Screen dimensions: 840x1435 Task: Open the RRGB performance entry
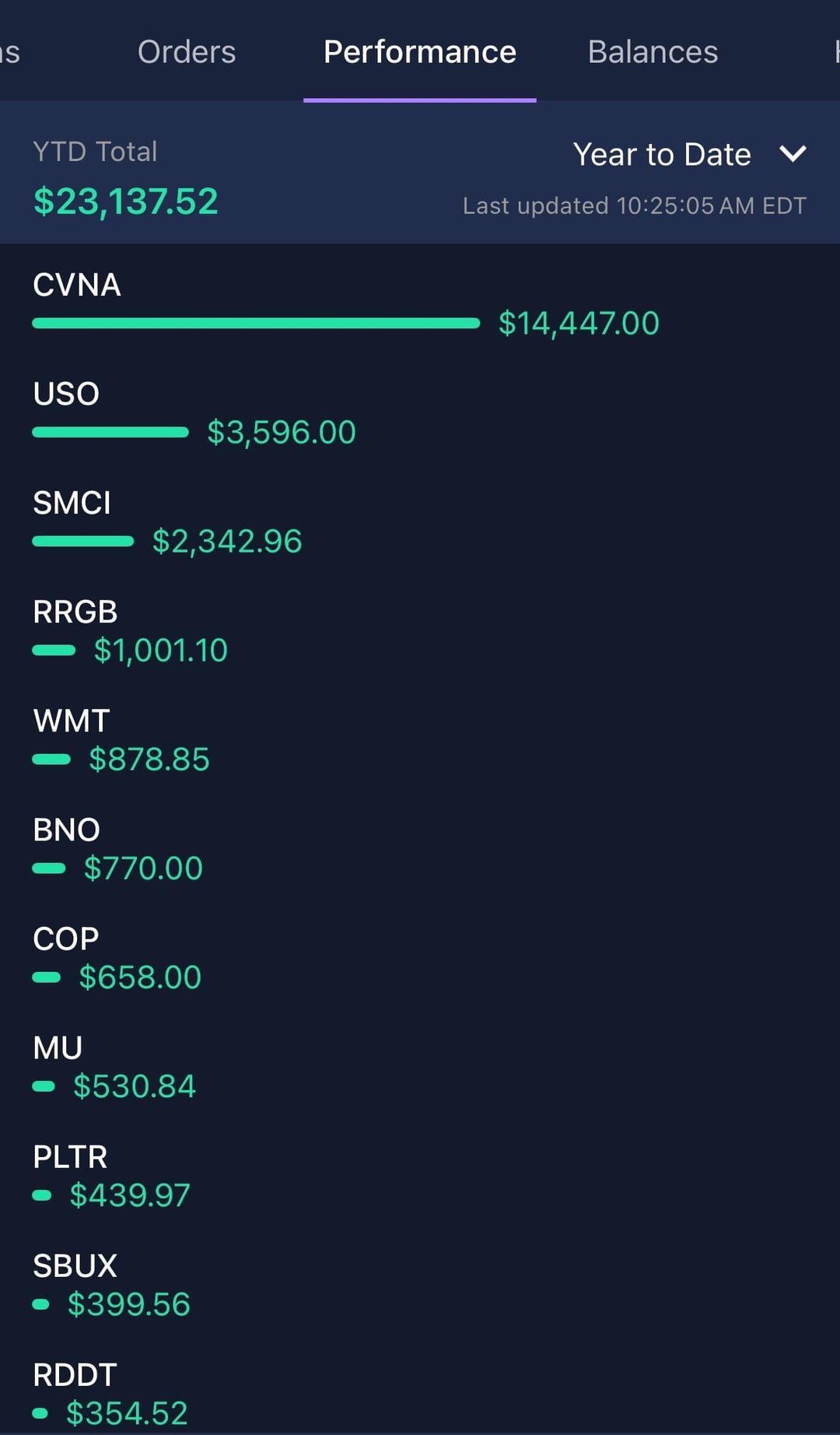(x=75, y=612)
